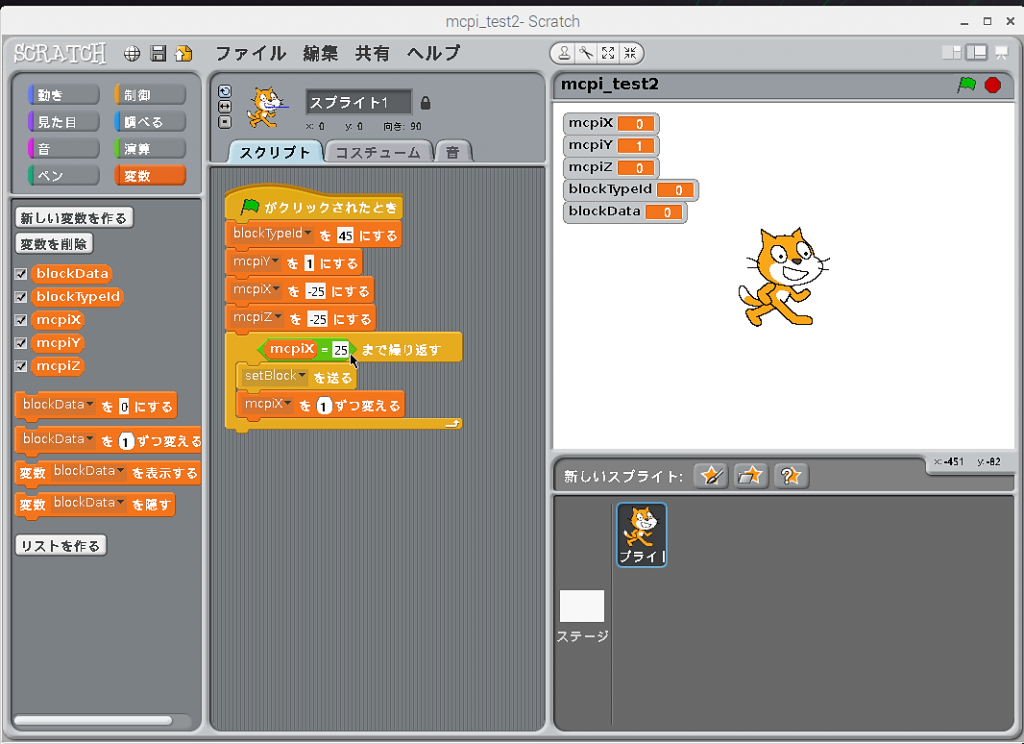
Task: Open mcpiX dropdown in set to -25 block
Action: tap(277, 289)
